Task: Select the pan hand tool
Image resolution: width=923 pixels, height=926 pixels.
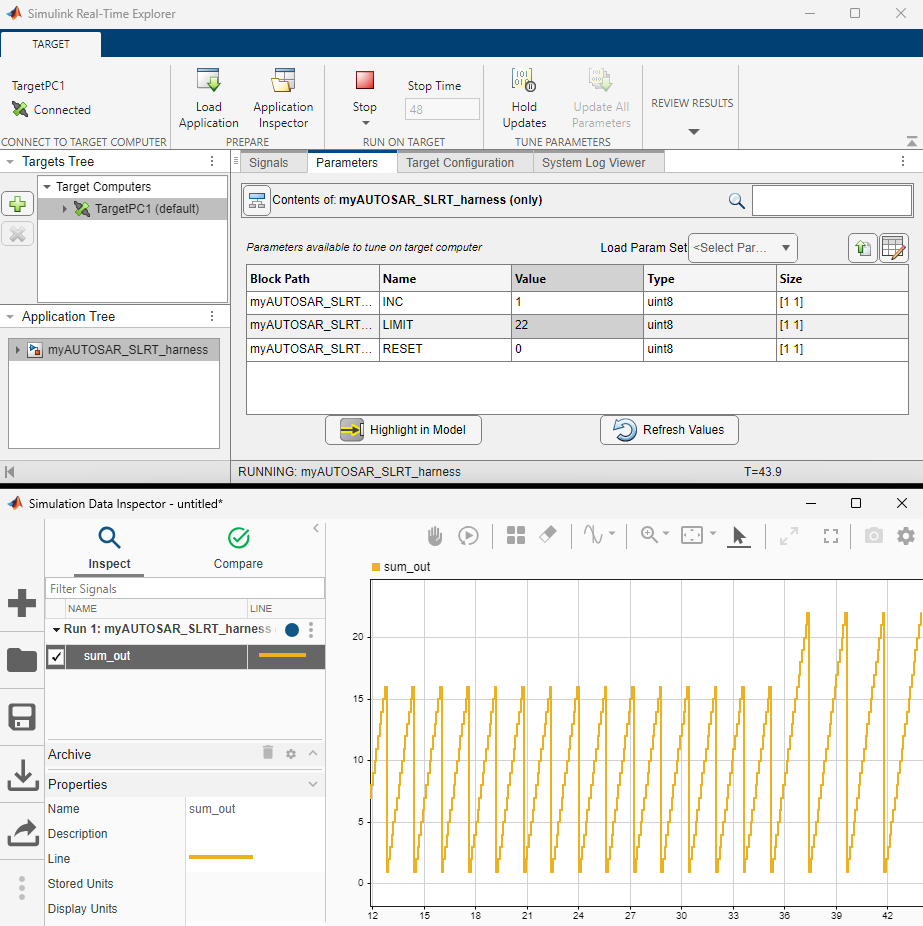Action: 435,536
